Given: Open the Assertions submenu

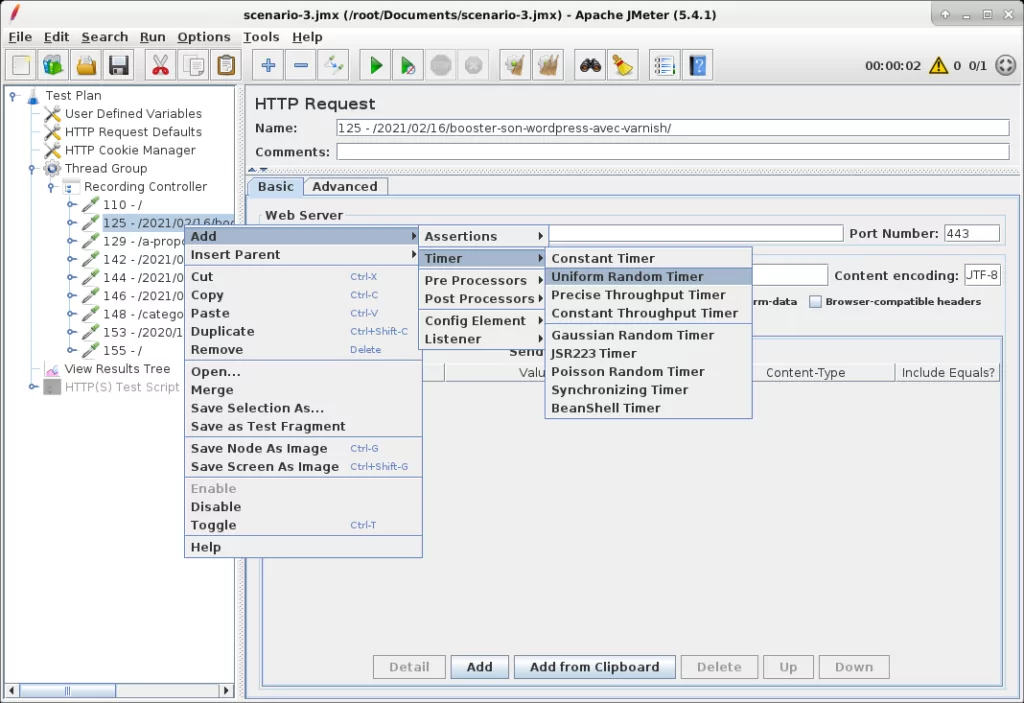Looking at the screenshot, I should [x=482, y=237].
